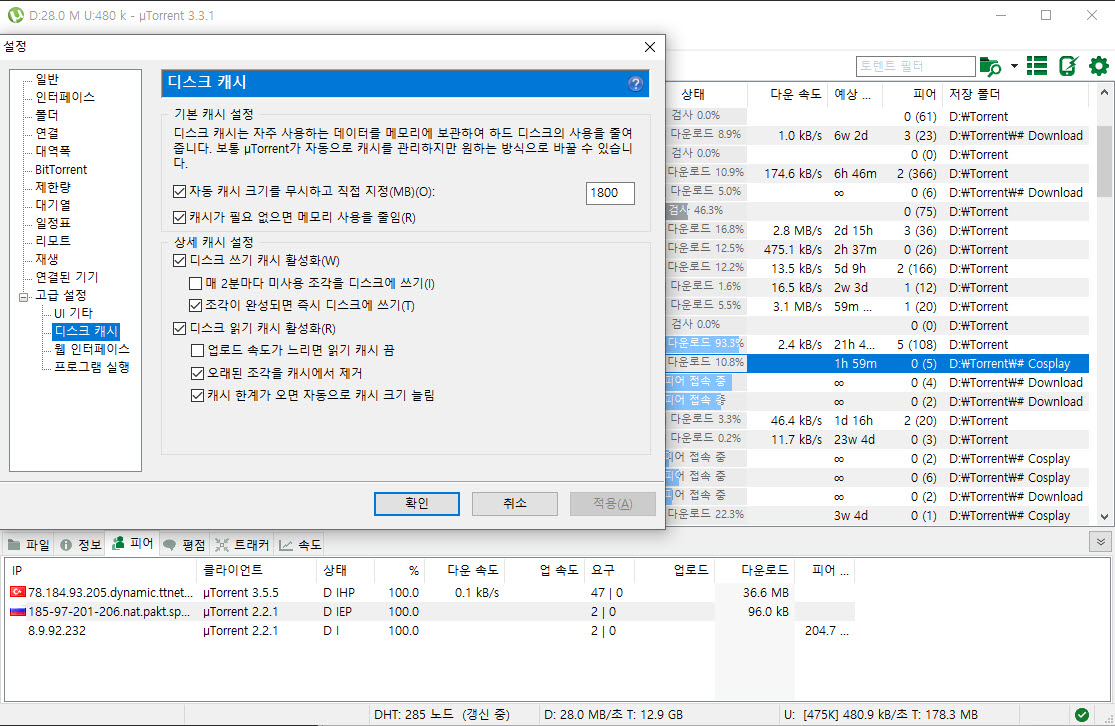Image resolution: width=1115 pixels, height=726 pixels.
Task: Toggle auto increase cache size checkbox
Action: [198, 395]
